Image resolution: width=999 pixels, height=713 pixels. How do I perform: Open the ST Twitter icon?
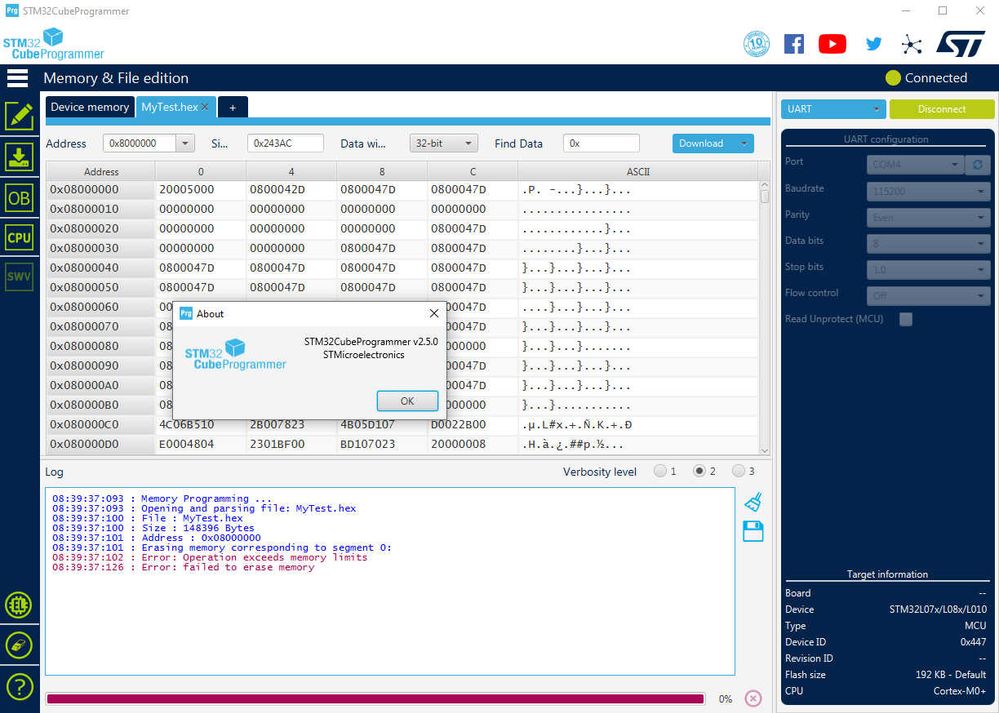[873, 44]
